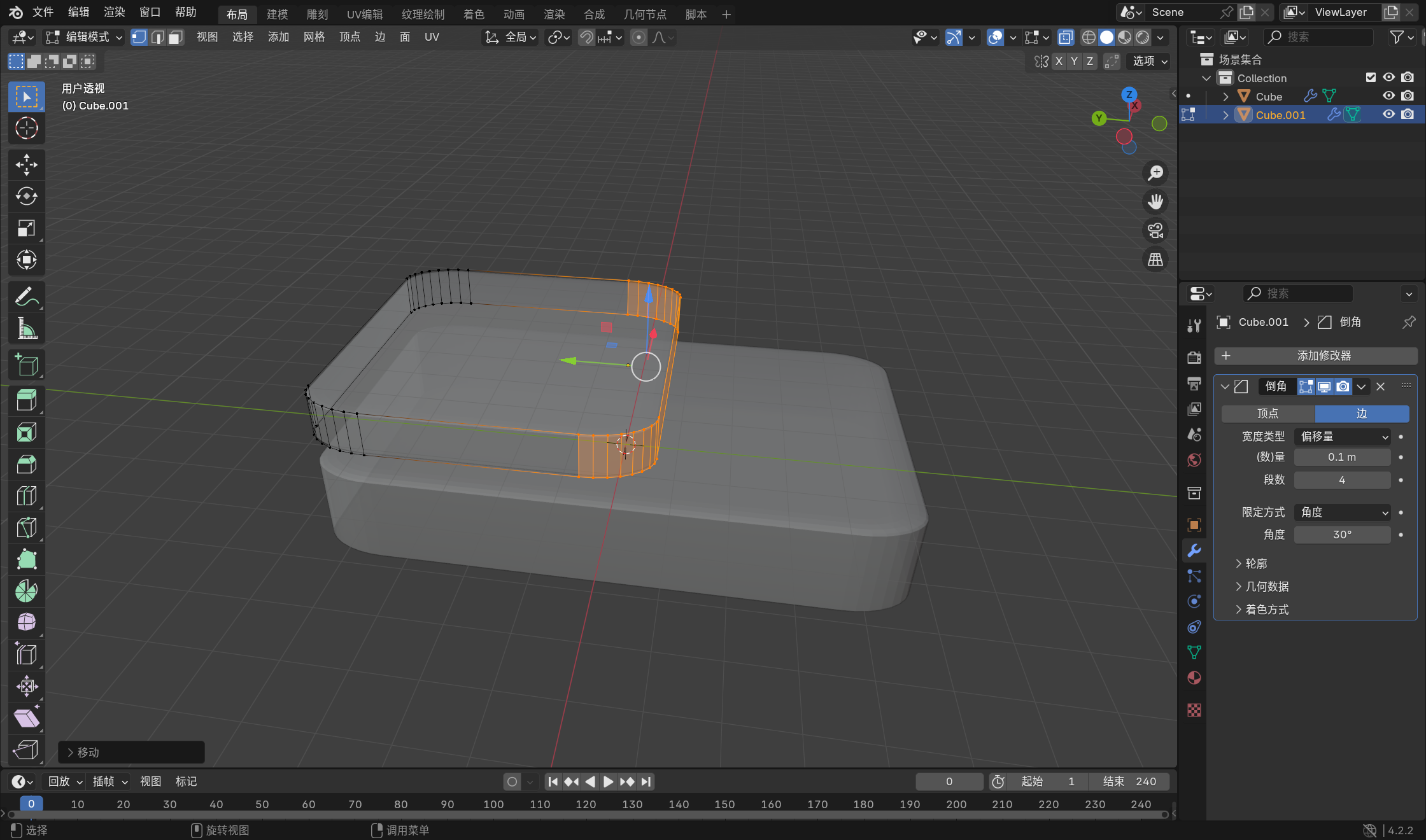Select the Measure tool

(x=26, y=328)
